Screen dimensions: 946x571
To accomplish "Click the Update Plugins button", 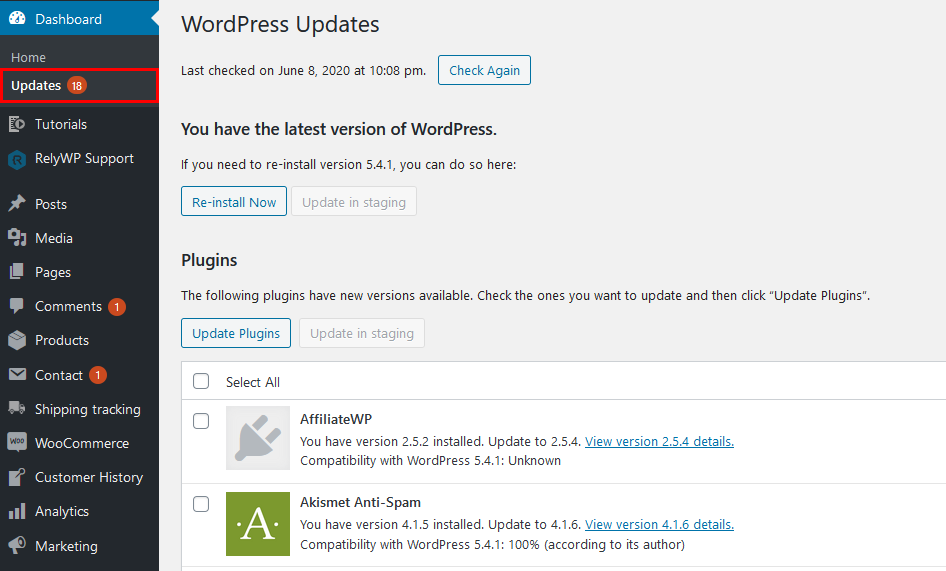I will [236, 333].
